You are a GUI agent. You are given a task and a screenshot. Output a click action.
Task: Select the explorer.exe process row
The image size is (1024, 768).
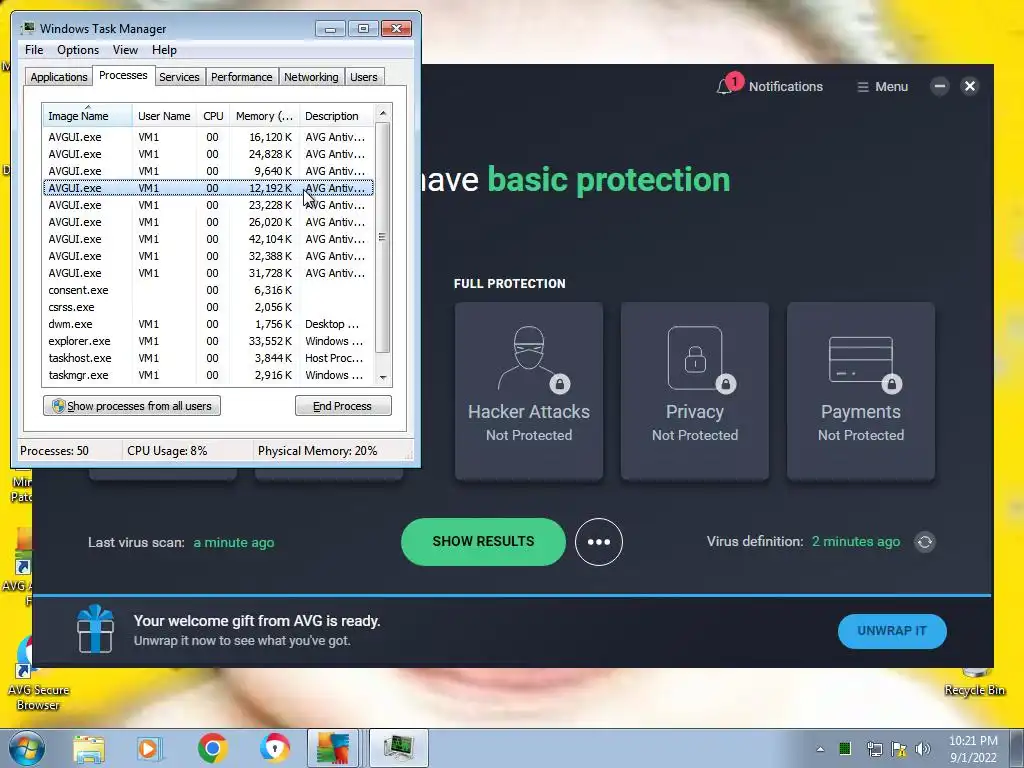208,341
